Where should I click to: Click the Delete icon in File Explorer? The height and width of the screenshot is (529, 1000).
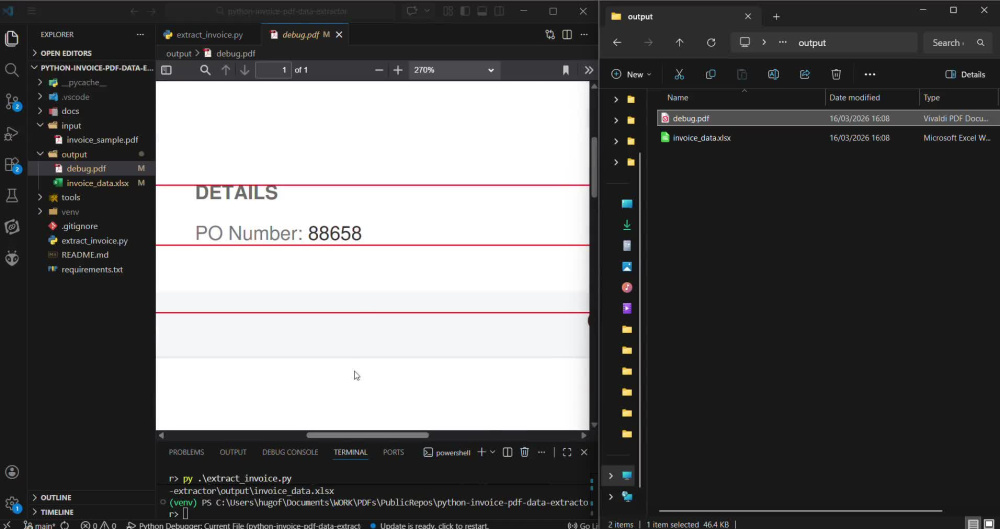tap(836, 75)
